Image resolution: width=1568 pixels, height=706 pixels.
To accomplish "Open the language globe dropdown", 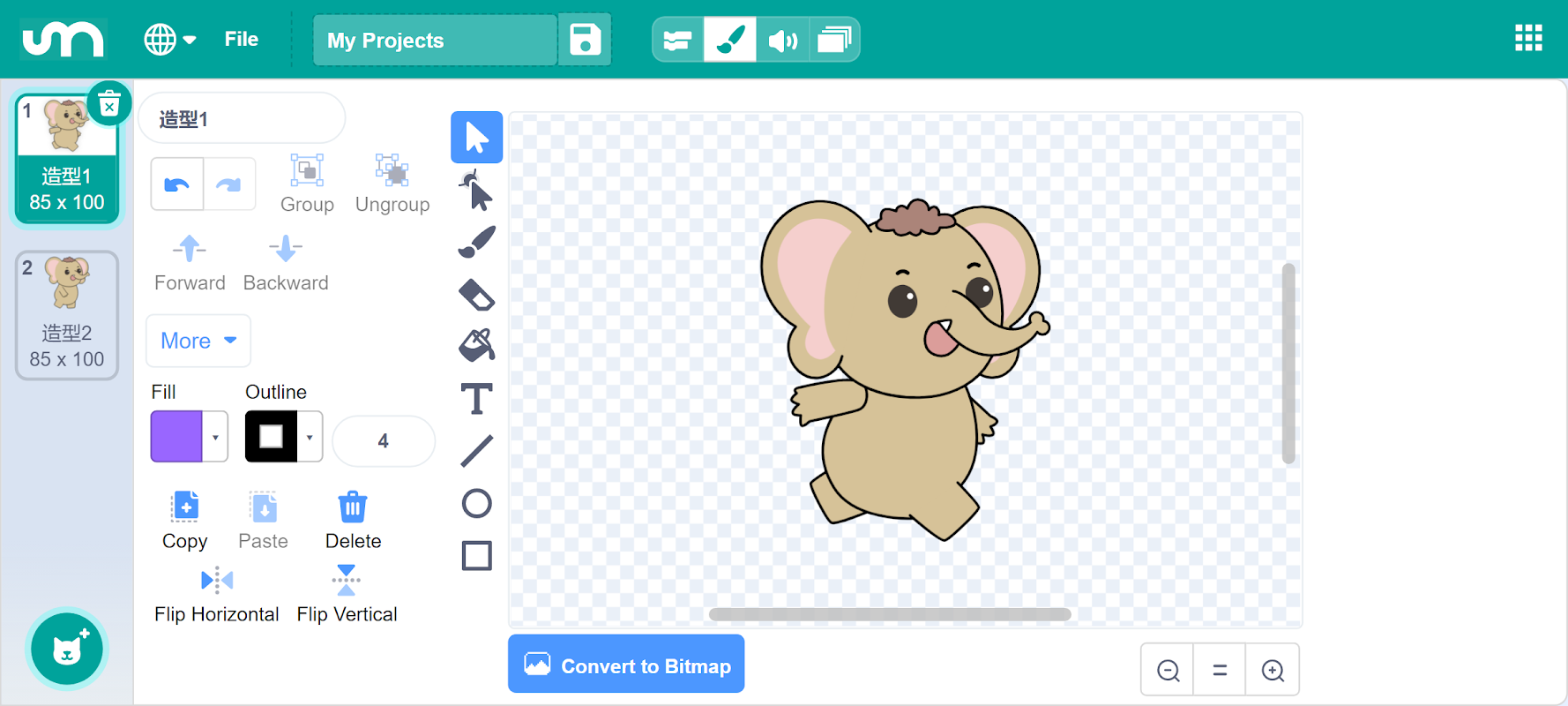I will click(170, 40).
